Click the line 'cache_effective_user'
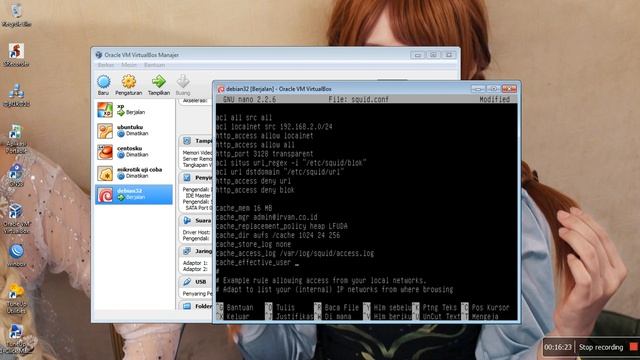The width and height of the screenshot is (640, 360). 253,262
